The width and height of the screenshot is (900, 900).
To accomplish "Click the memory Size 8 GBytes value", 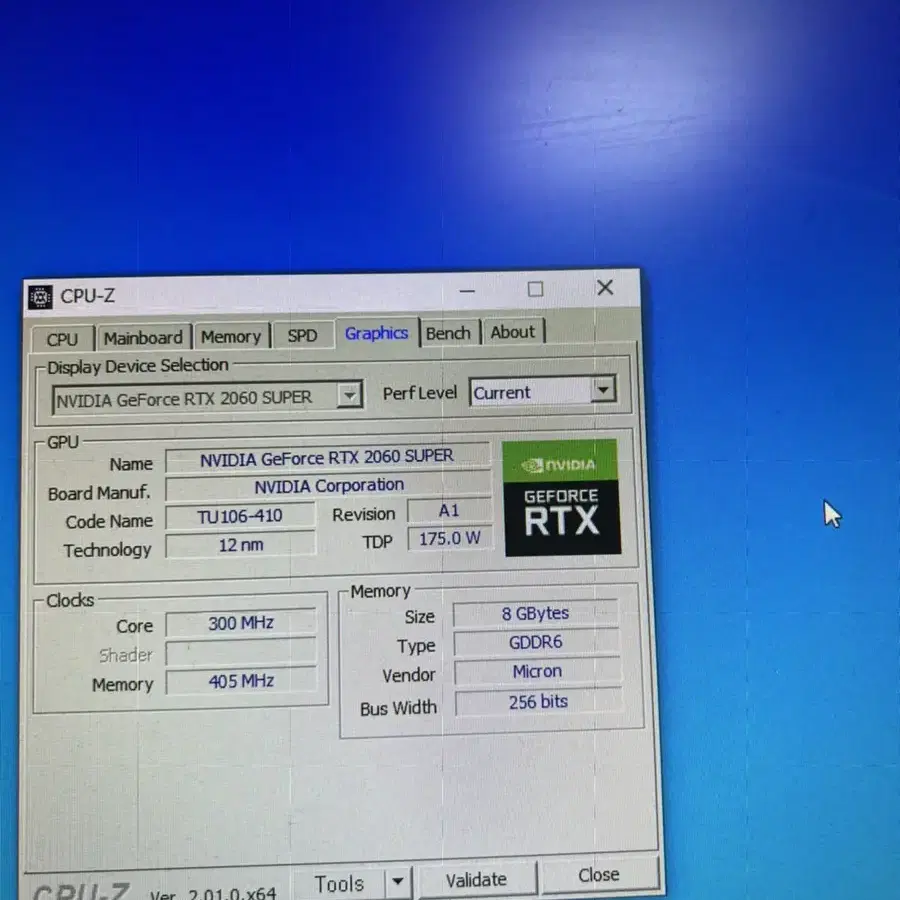I will [536, 613].
